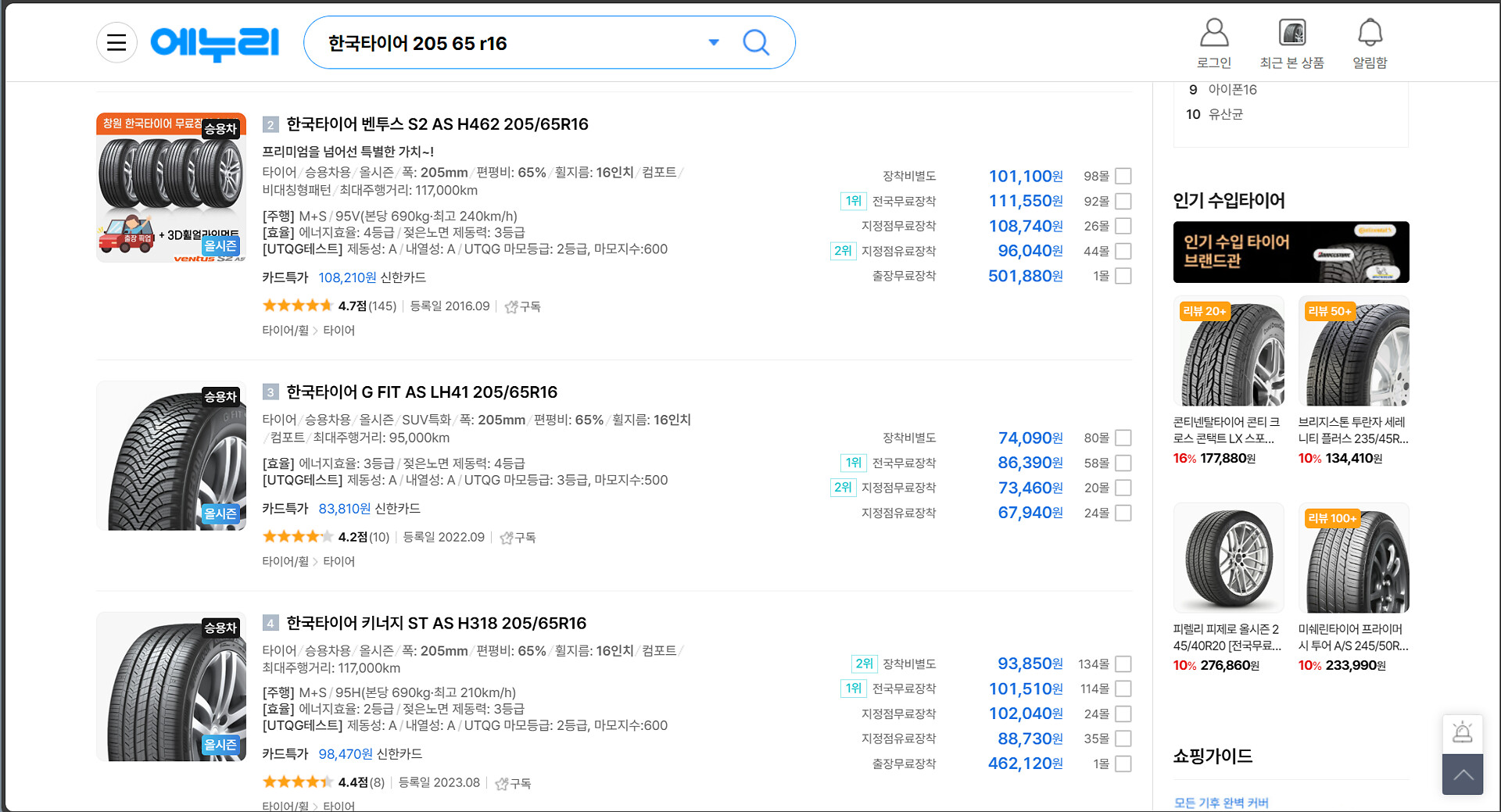Open 타이어 breadcrumb under G FIT AS
This screenshot has height=812, width=1501.
click(339, 562)
